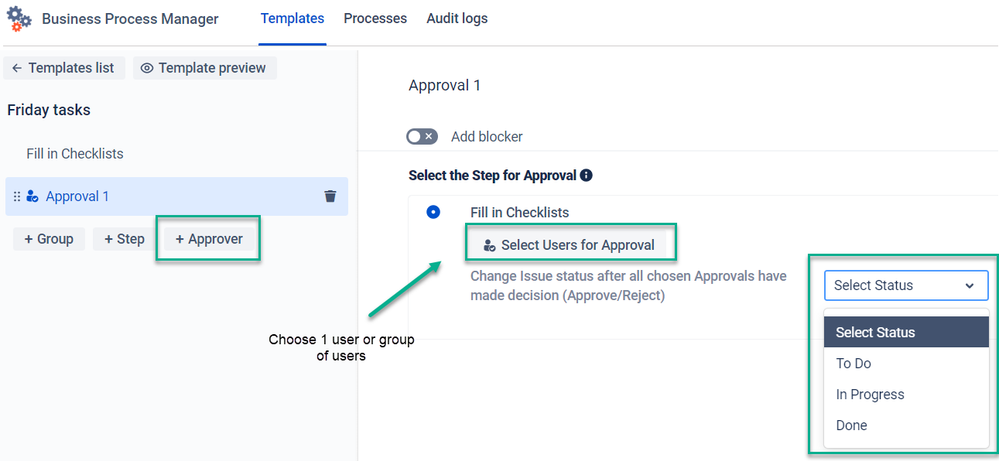Add a new Approver
The height and width of the screenshot is (461, 999).
pos(209,239)
